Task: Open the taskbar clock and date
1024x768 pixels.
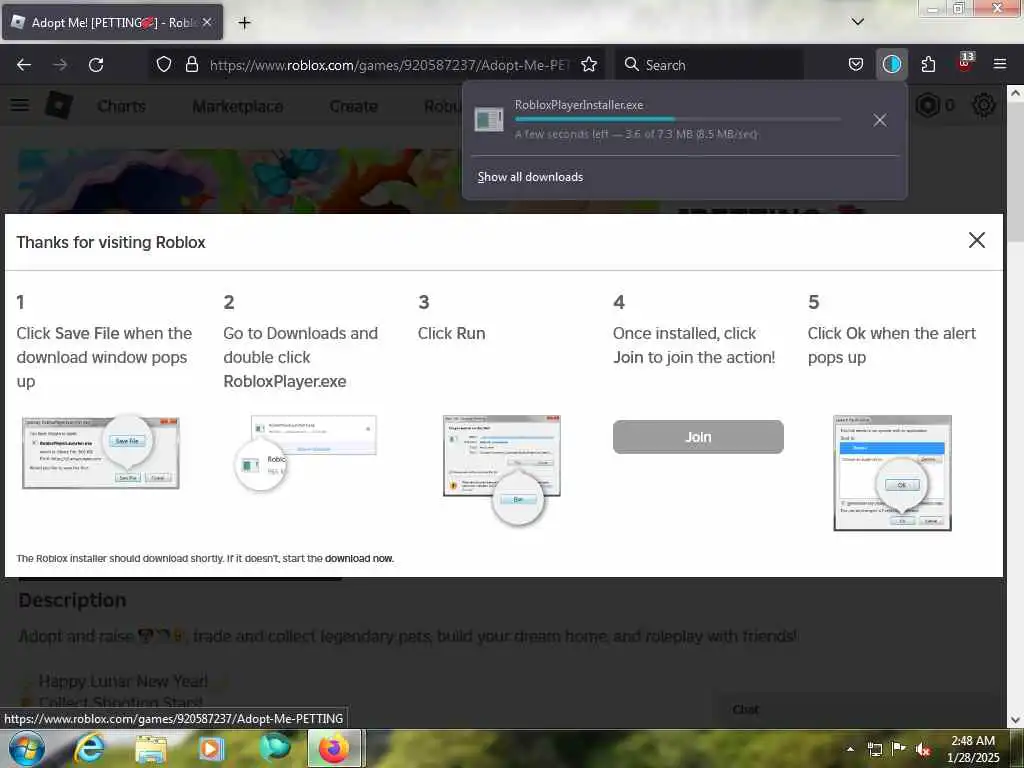Action: tap(972, 749)
